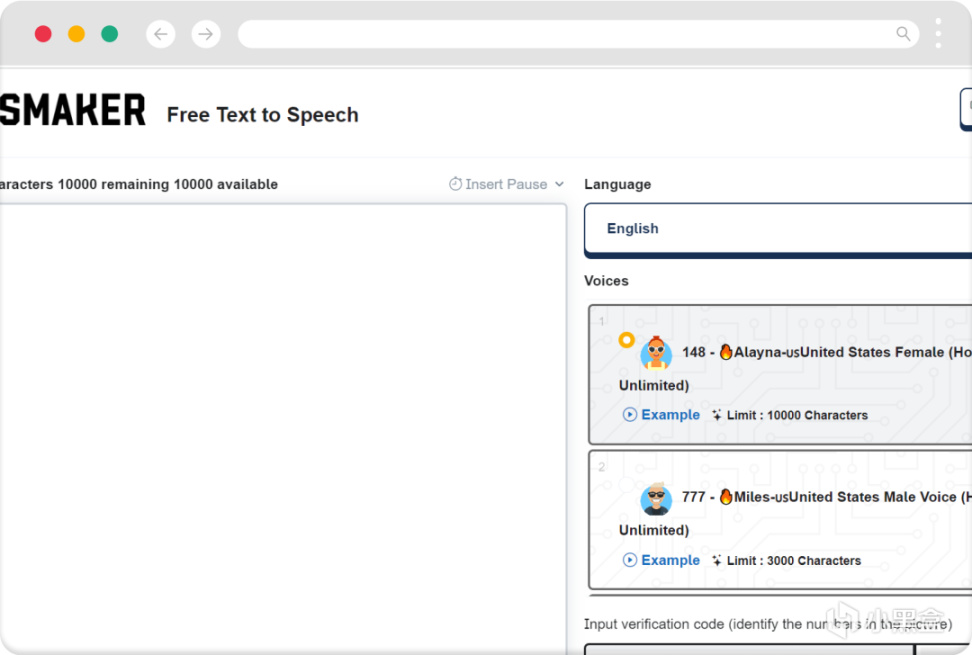Play the Example for Alayna voice
Image resolution: width=972 pixels, height=655 pixels.
(661, 415)
